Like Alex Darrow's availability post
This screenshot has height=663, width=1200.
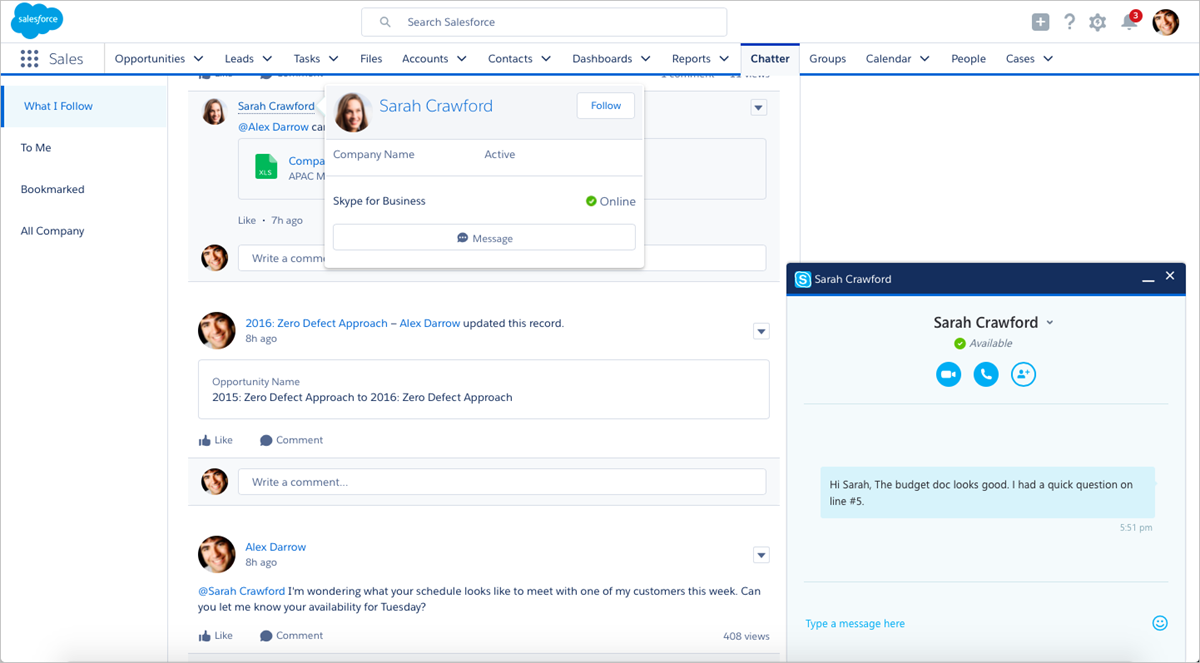[x=215, y=635]
